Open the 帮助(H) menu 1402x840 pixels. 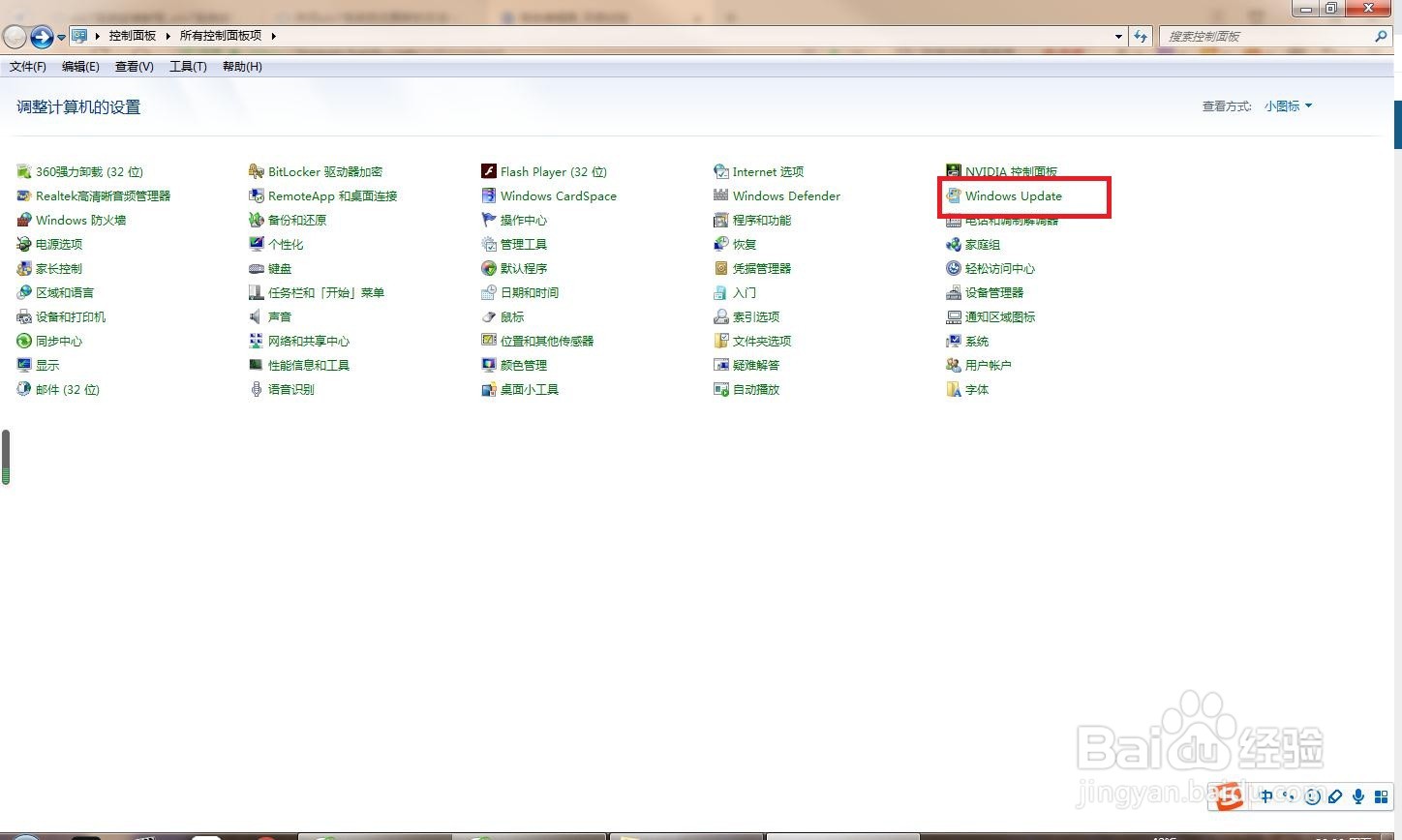pos(242,67)
